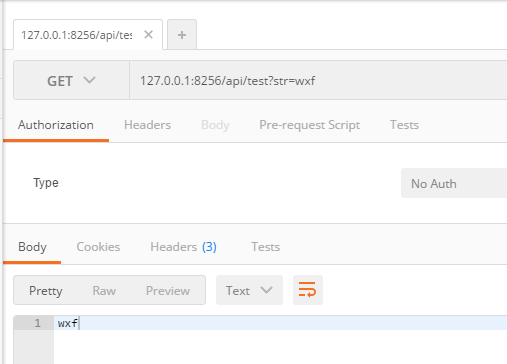Open Pre-request Script tab
Screen dimensions: 507x364
(x=309, y=125)
